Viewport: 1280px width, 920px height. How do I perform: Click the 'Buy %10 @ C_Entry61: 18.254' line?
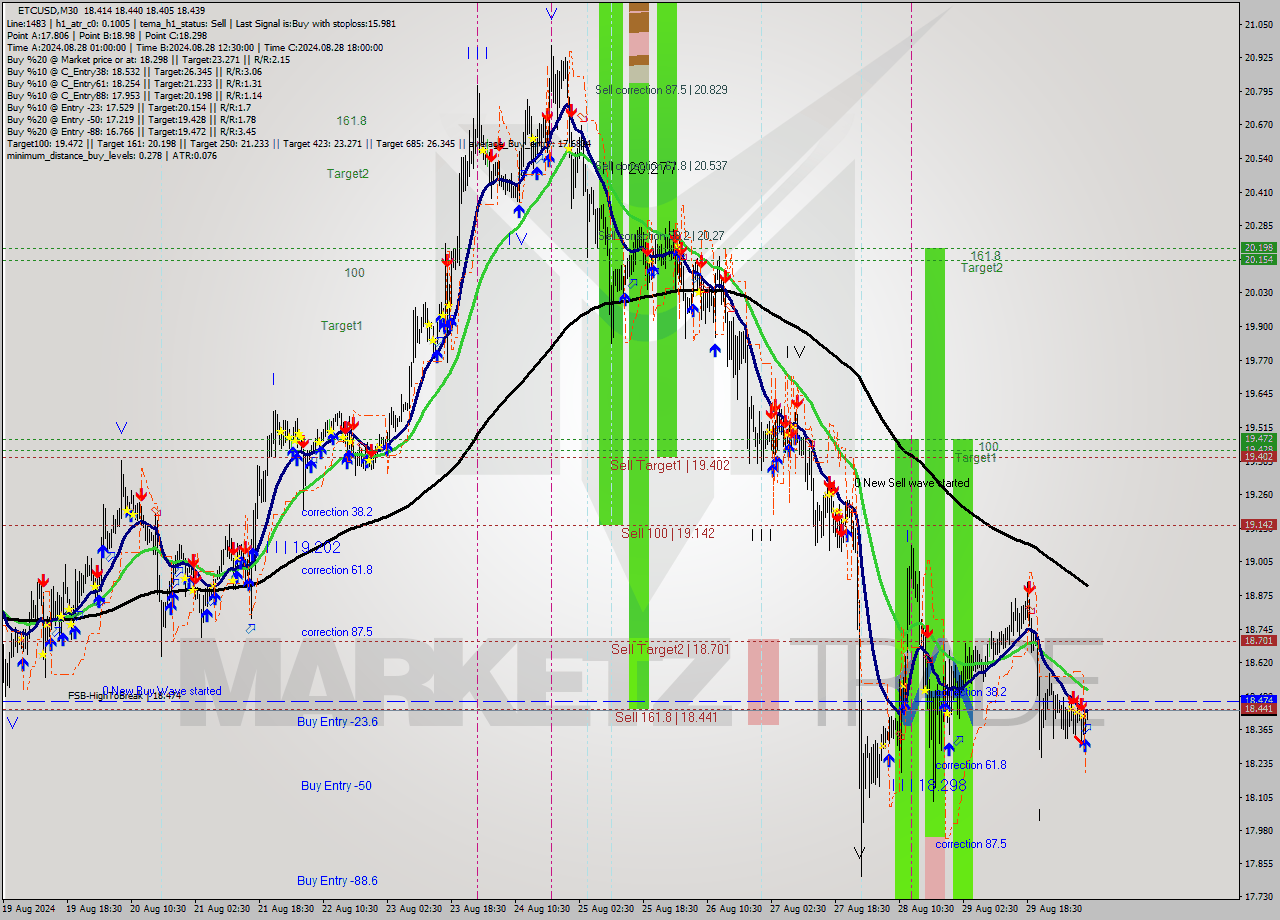tap(134, 84)
